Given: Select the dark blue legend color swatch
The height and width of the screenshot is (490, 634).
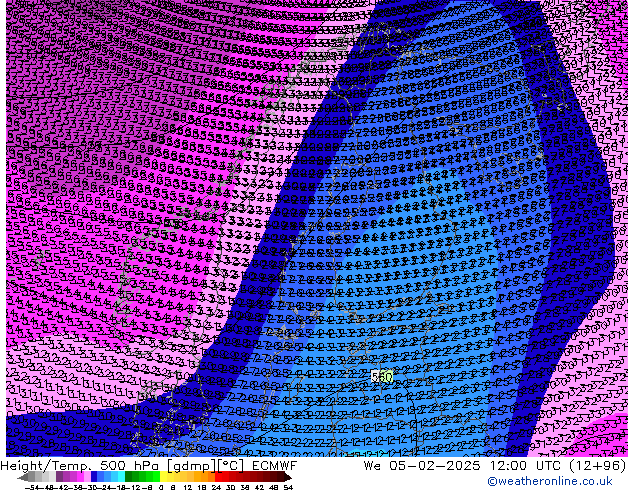Looking at the screenshot, I should pos(94,477).
